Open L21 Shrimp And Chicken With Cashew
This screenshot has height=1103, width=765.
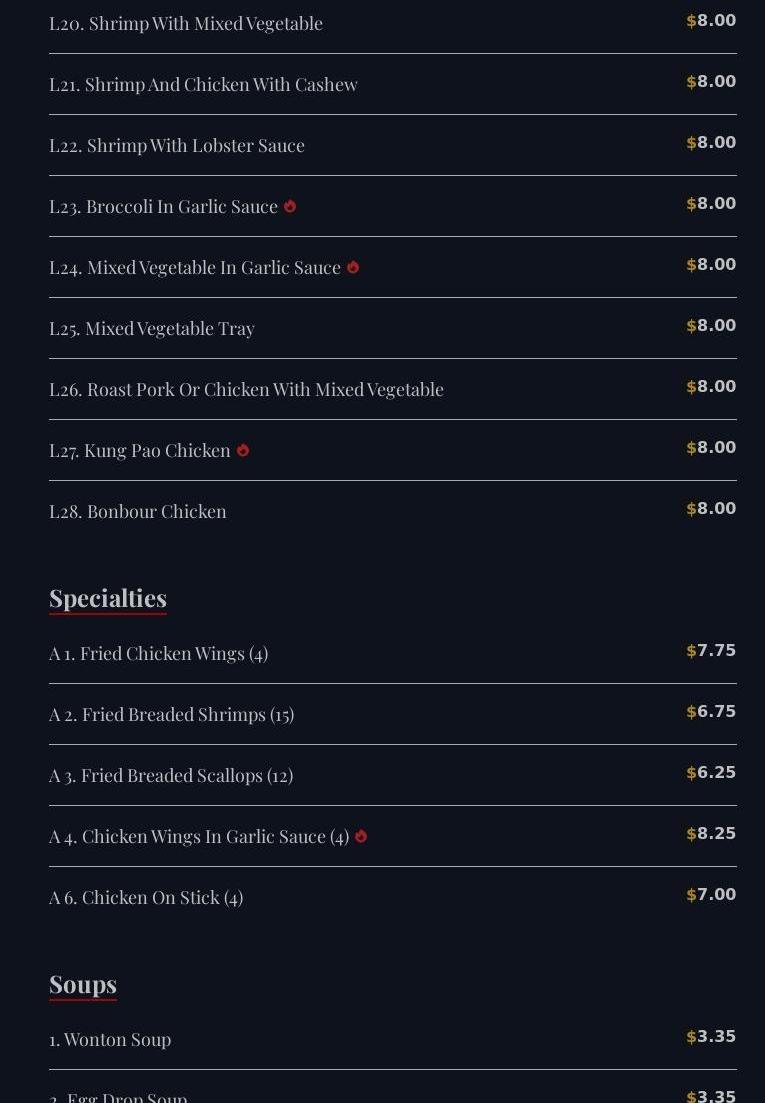203,84
